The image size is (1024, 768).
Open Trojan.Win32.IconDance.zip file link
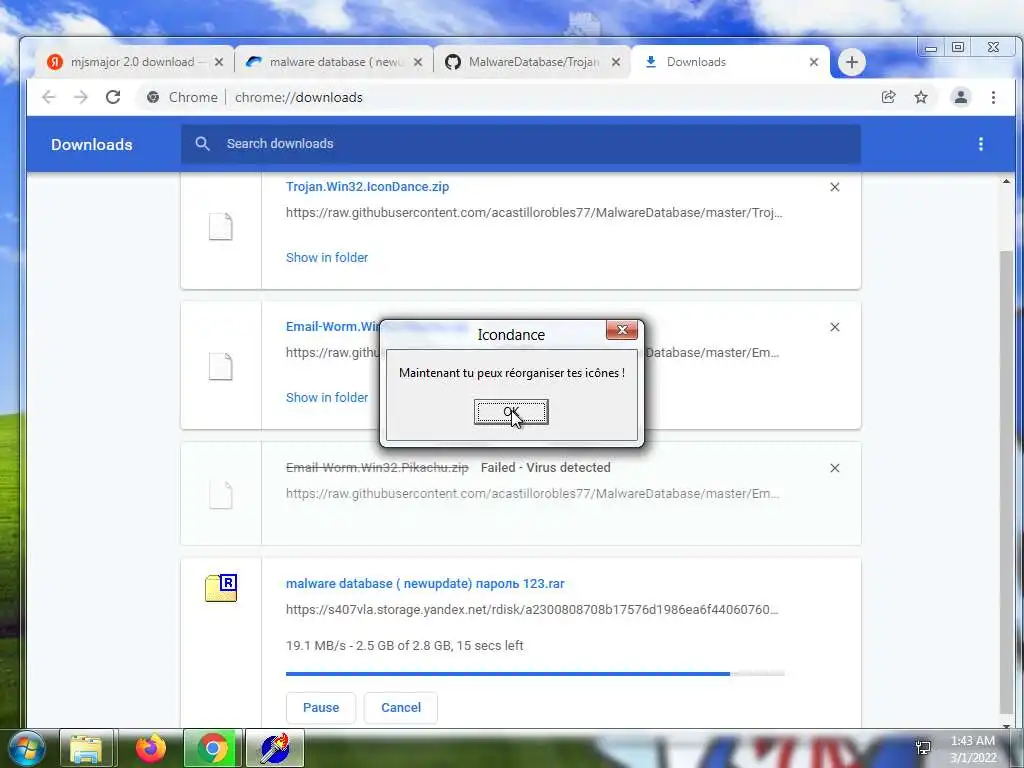[367, 187]
